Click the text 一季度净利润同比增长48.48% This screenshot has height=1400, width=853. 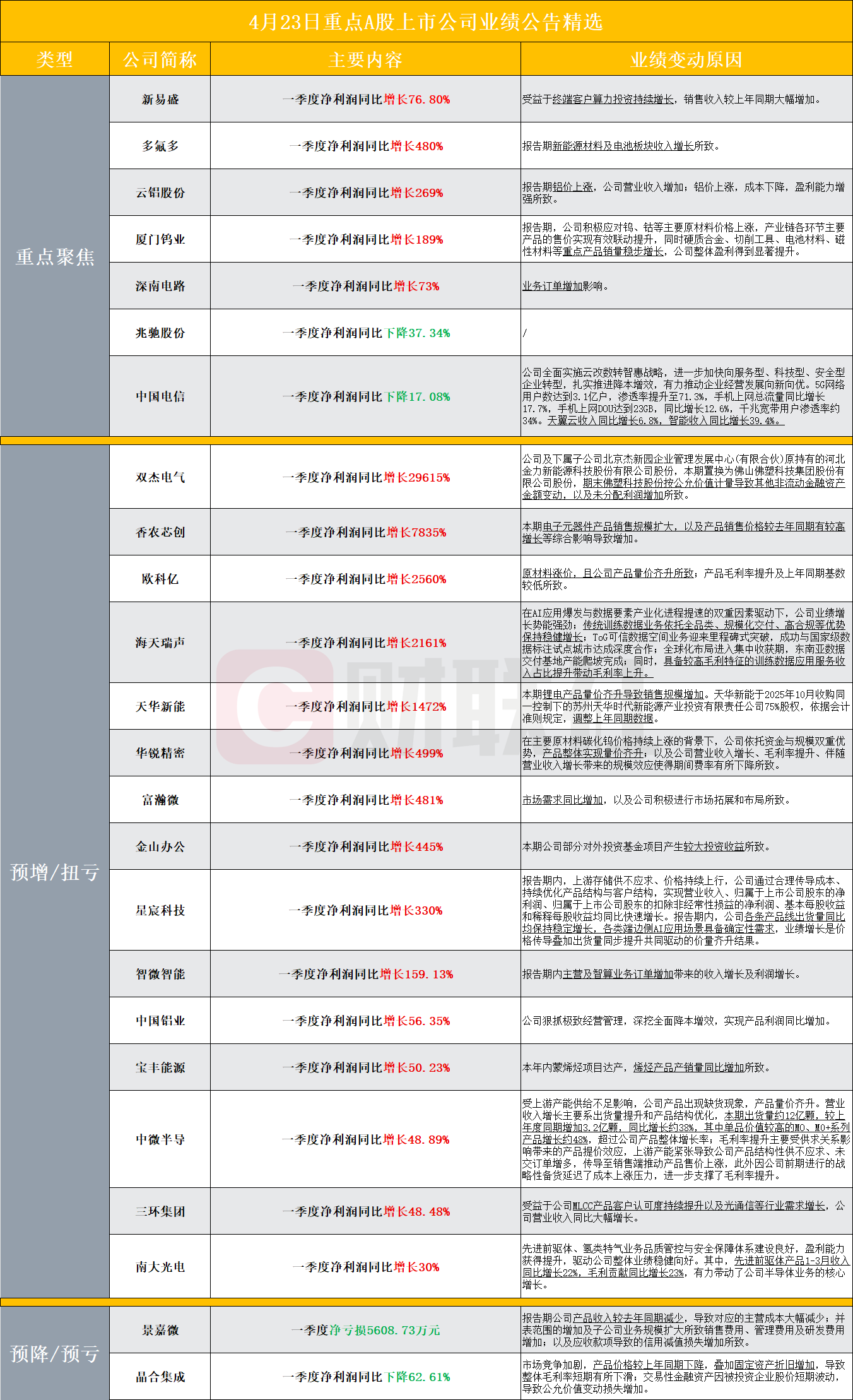pos(366,1211)
